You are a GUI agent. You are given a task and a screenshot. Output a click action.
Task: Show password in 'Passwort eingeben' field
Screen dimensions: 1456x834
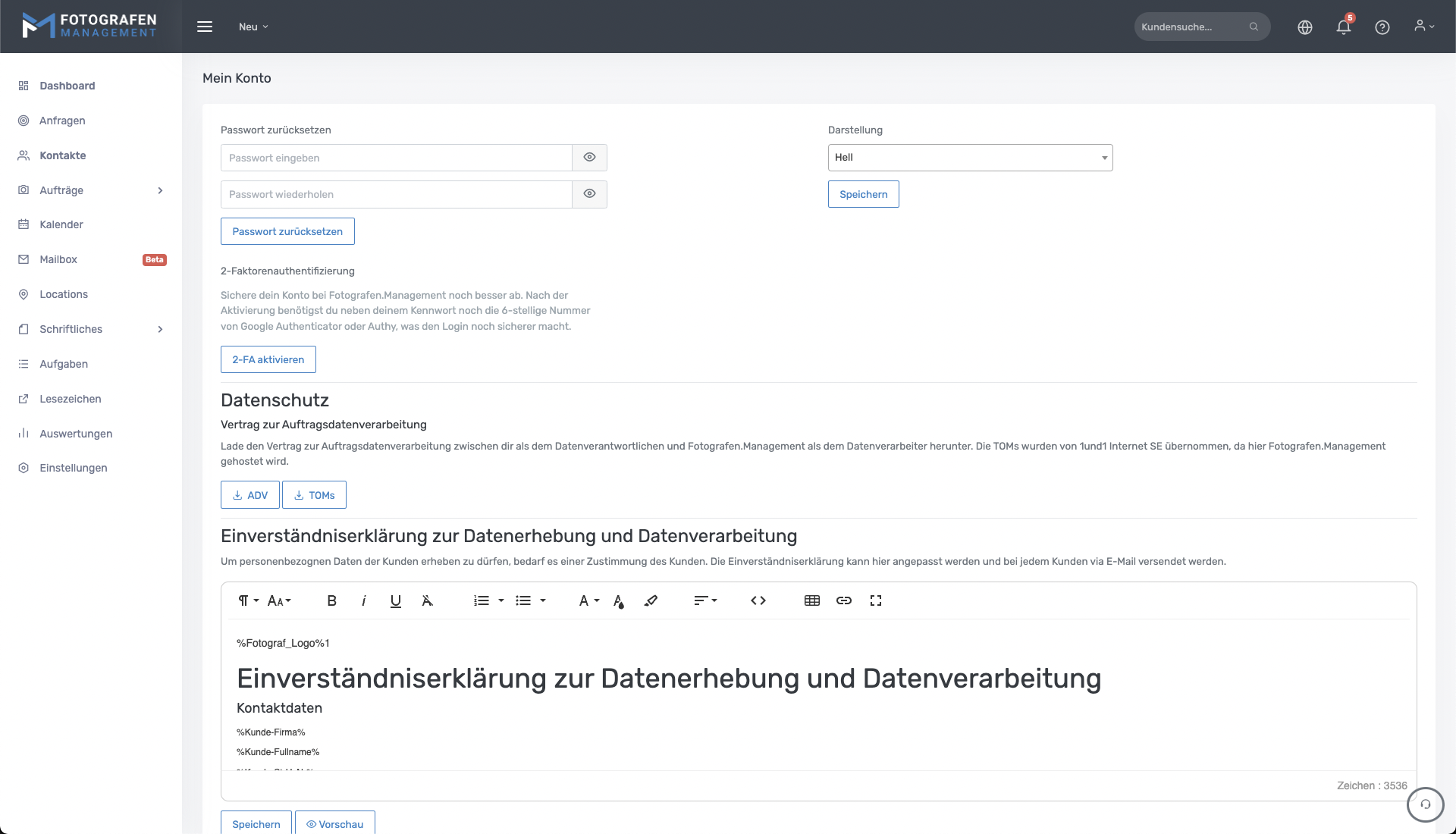[x=589, y=158]
